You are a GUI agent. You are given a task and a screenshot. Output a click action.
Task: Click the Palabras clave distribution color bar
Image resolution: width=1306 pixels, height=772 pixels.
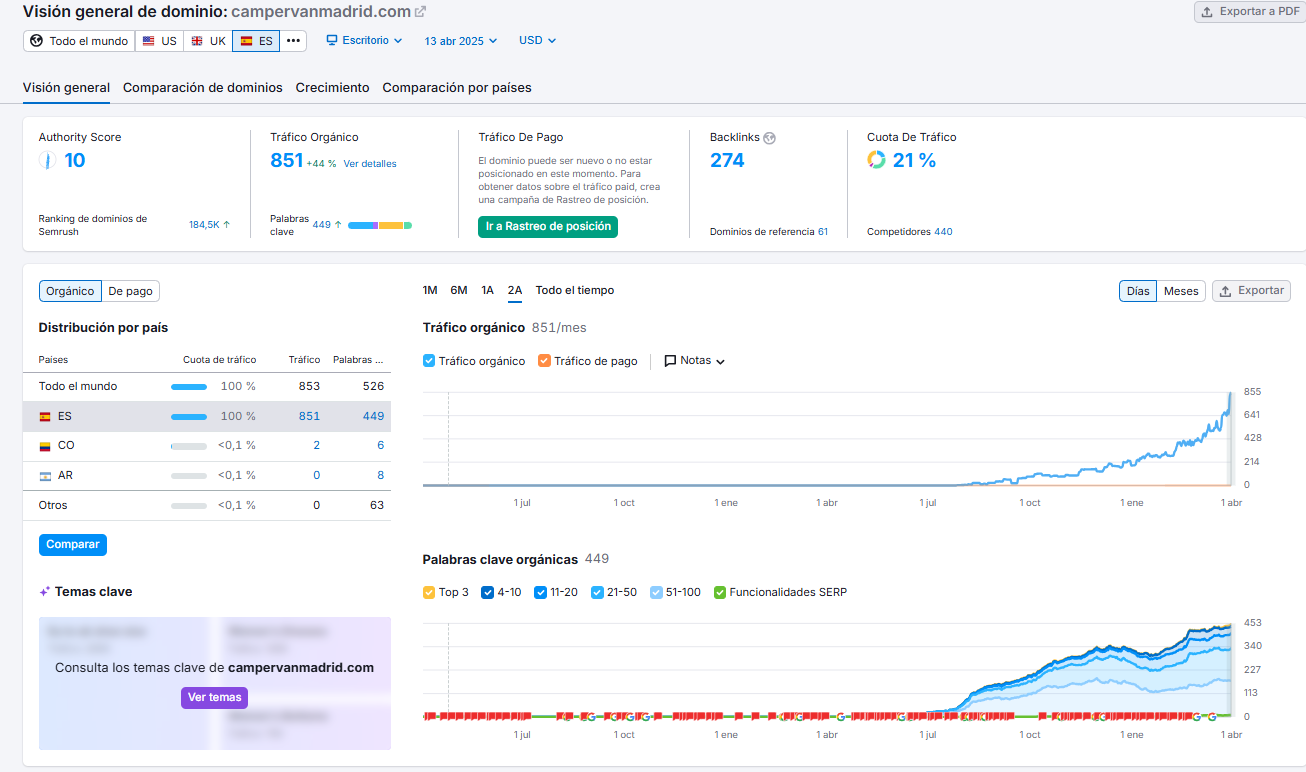tap(380, 225)
